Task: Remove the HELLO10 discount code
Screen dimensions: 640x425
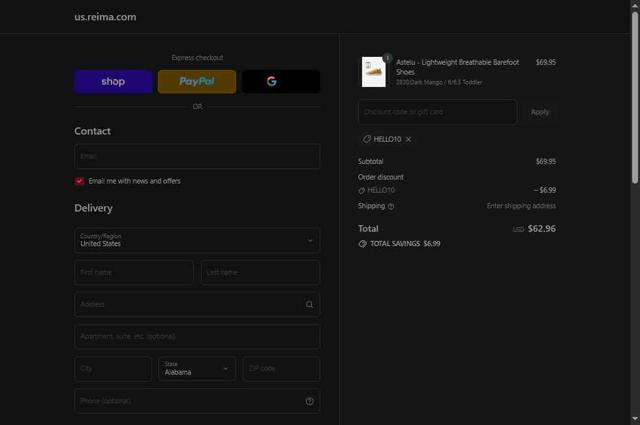Action: pyautogui.click(x=409, y=140)
